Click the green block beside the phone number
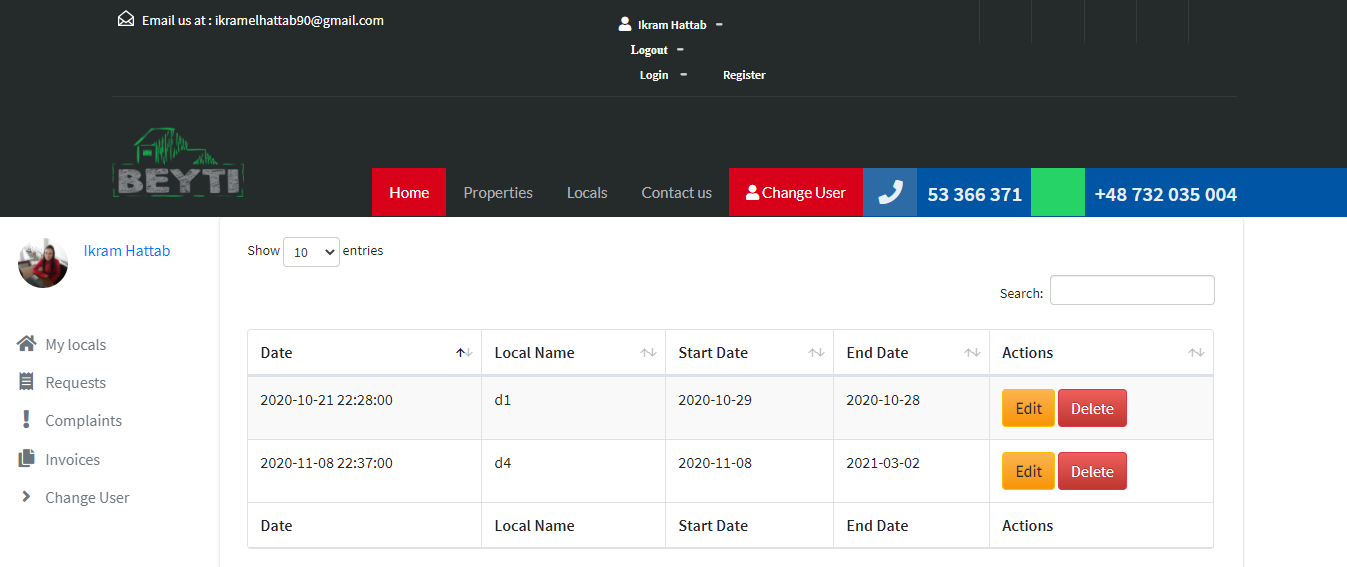This screenshot has width=1347, height=567. [1057, 192]
